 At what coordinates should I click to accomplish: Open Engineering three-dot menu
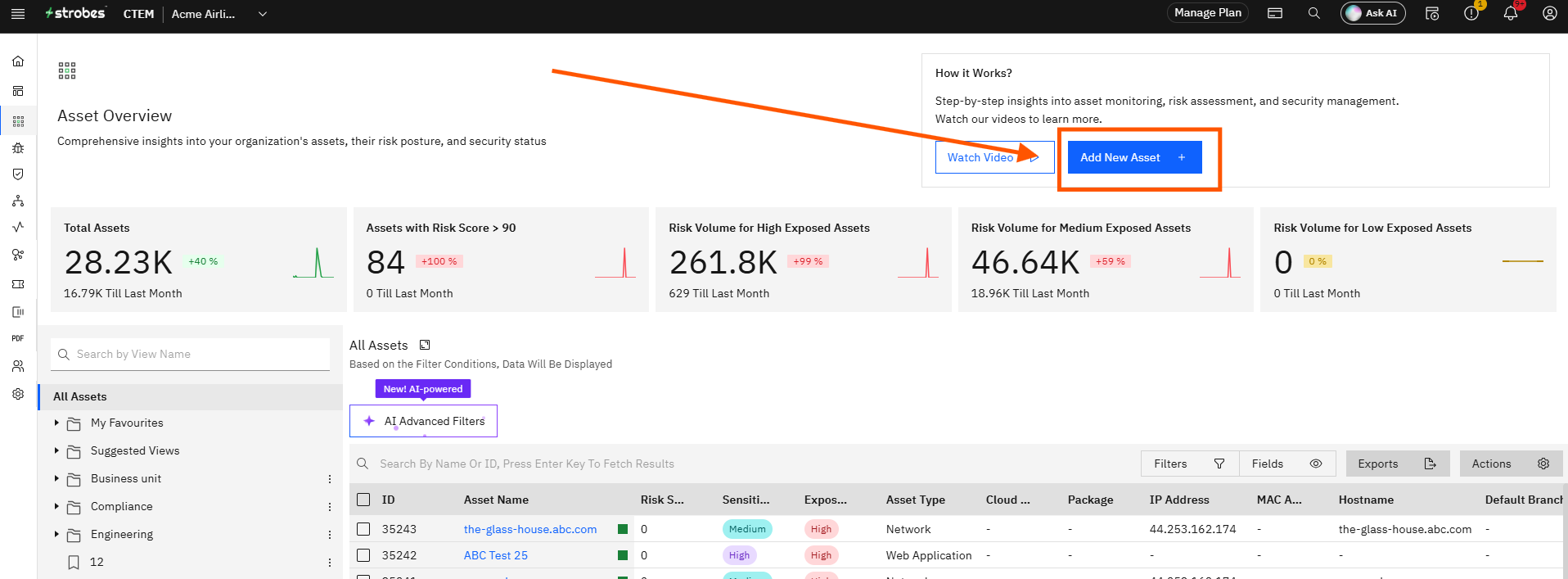click(x=330, y=535)
